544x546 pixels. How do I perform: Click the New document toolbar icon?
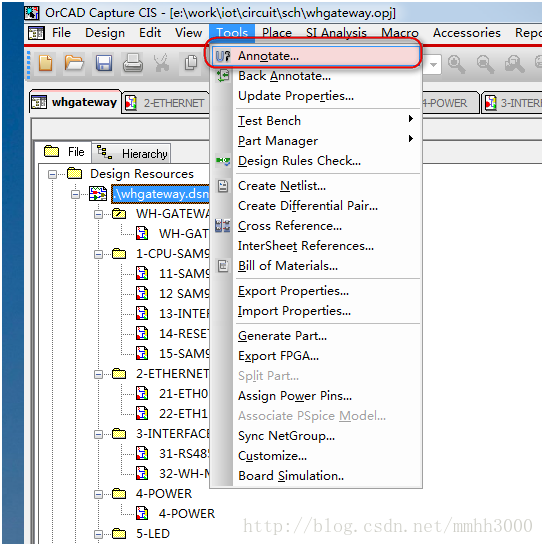point(46,64)
